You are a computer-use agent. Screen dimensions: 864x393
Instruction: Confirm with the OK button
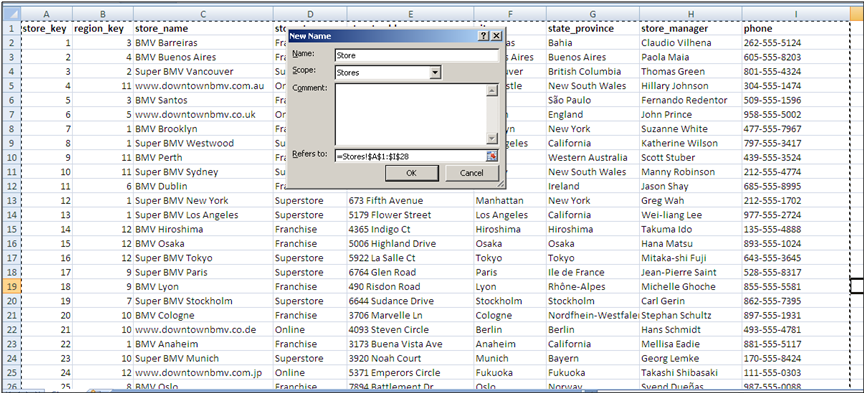coord(412,173)
